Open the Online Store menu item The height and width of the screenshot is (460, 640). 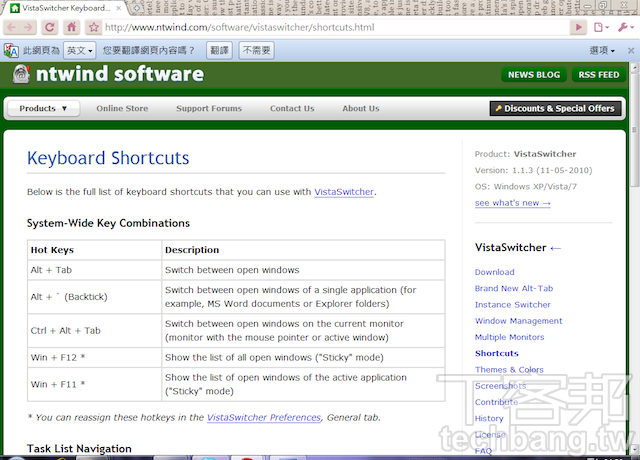(x=122, y=109)
